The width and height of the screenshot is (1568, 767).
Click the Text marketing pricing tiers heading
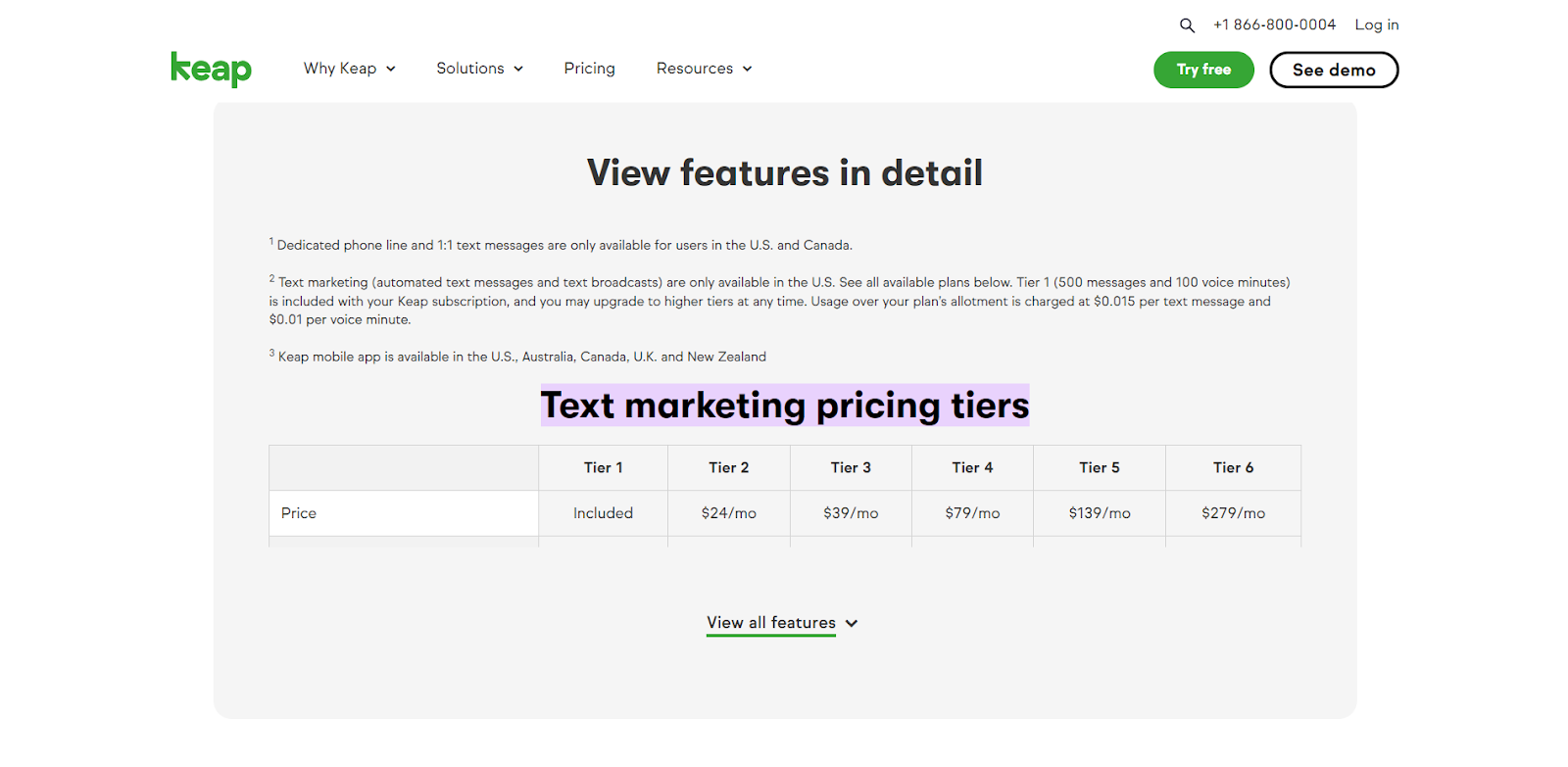(785, 406)
